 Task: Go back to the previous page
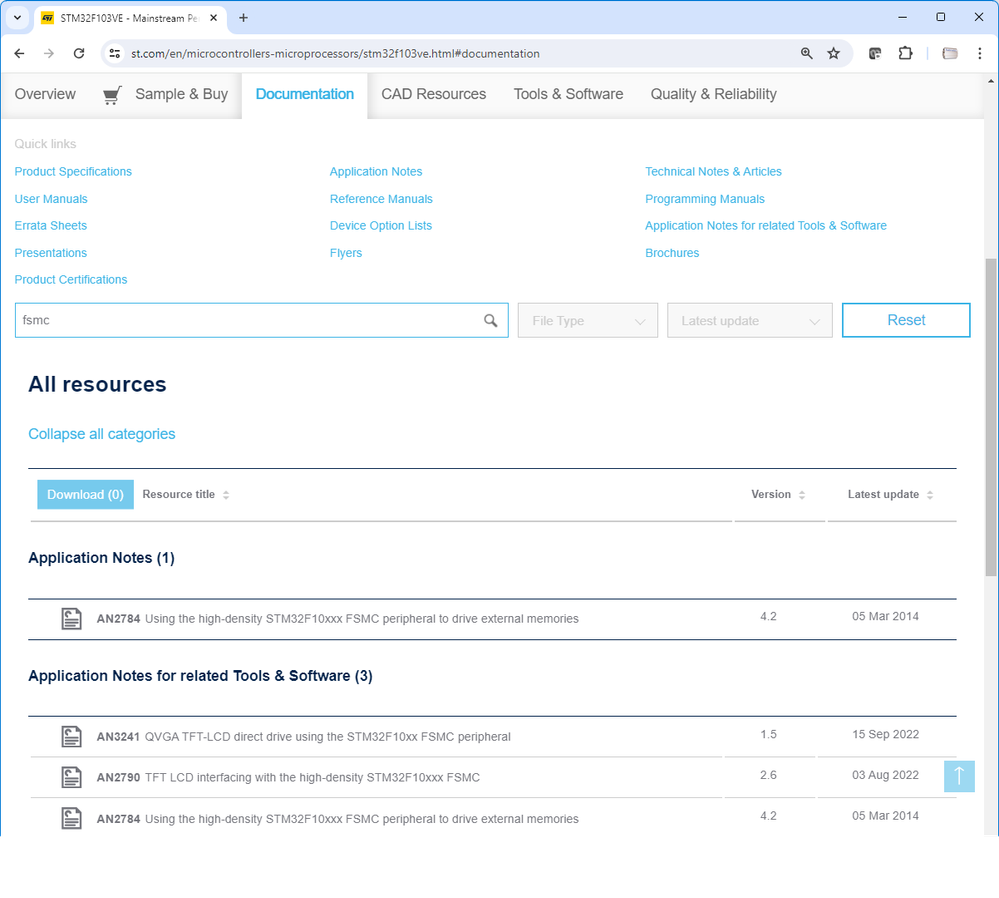point(19,54)
